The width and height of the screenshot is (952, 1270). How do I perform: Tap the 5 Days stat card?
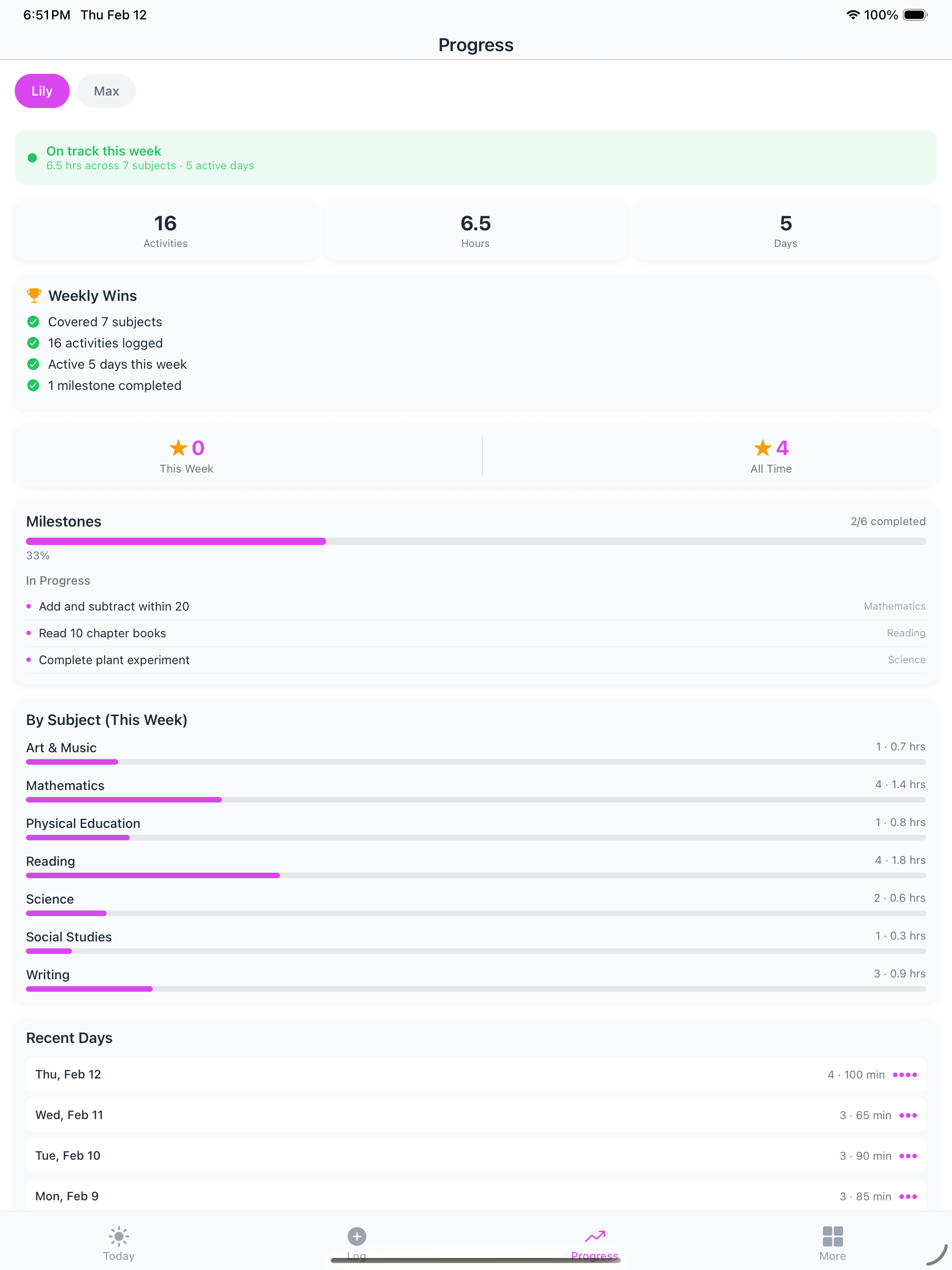[x=785, y=231]
